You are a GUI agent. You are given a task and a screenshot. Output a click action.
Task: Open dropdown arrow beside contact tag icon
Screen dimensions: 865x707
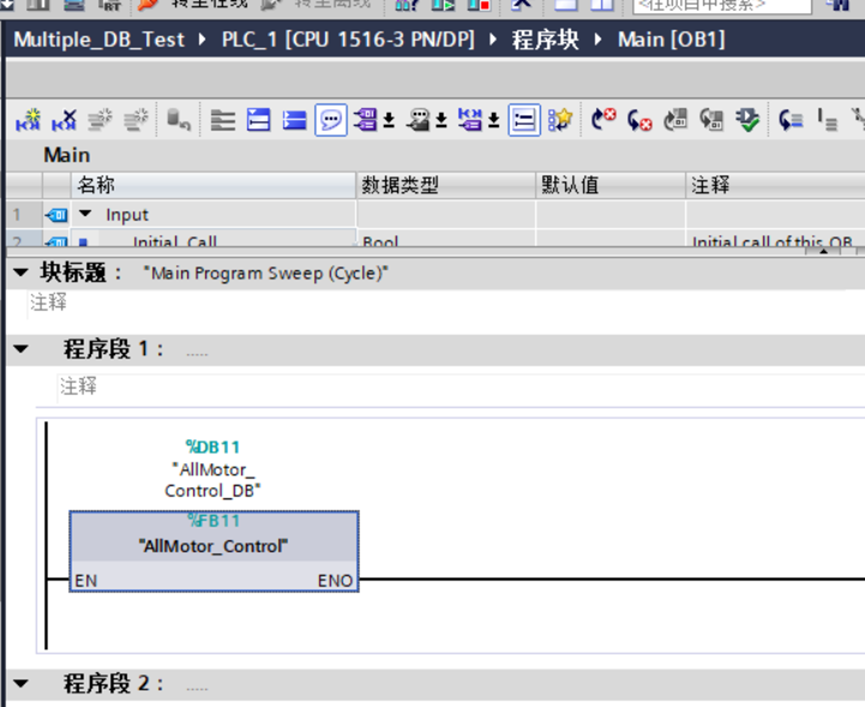[x=494, y=120]
